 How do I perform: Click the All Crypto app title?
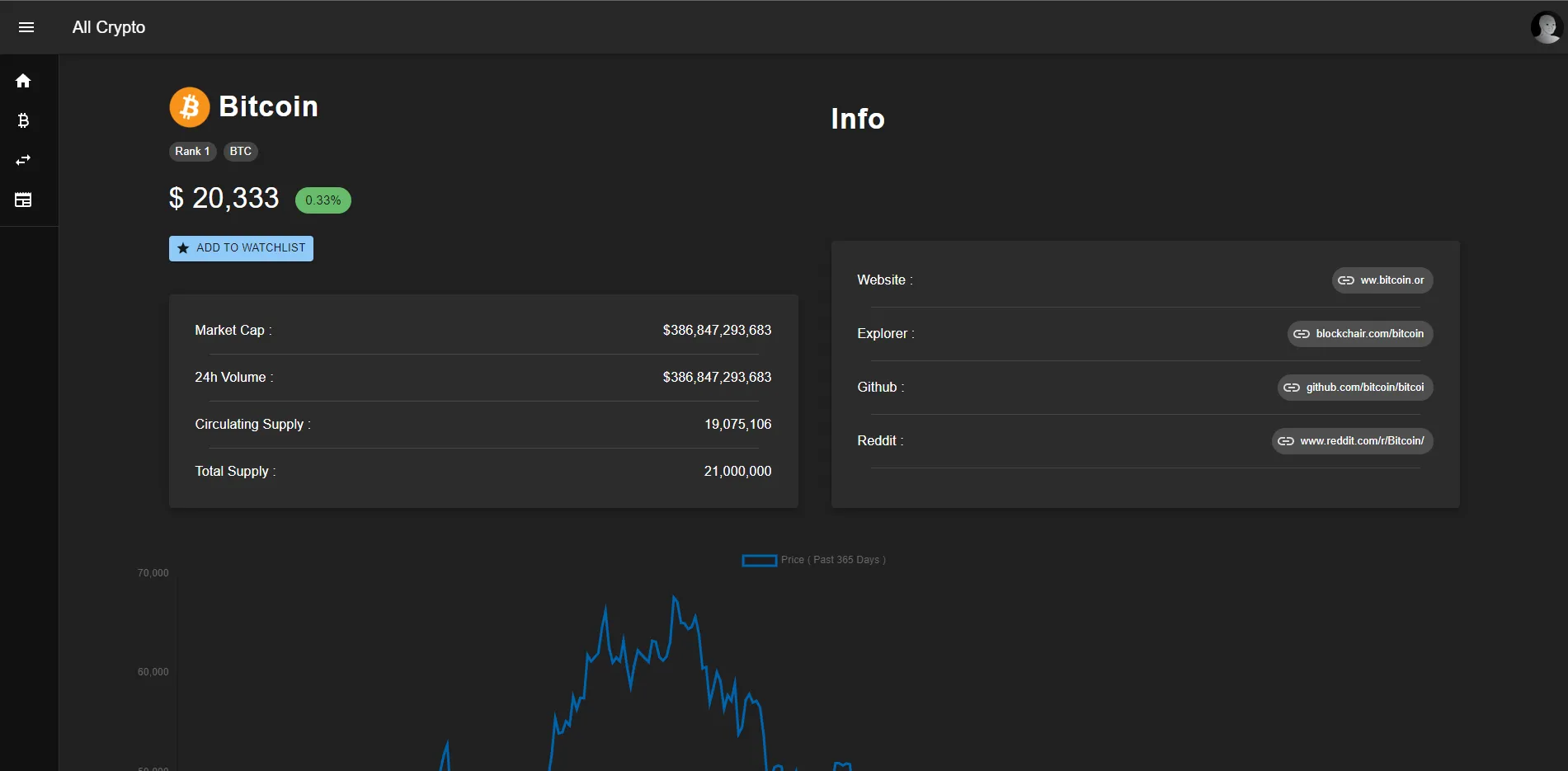108,27
